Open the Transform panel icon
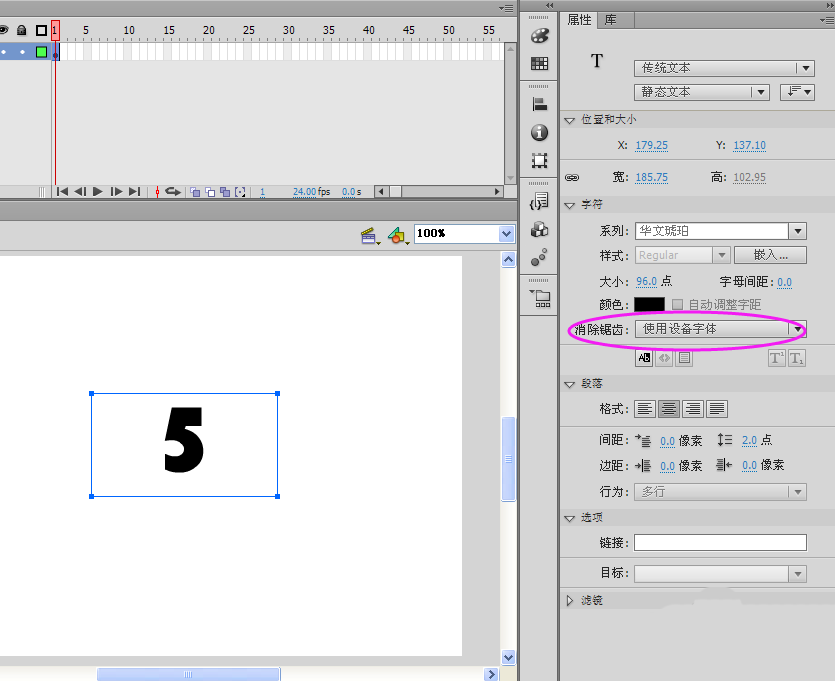835x681 pixels. point(539,160)
